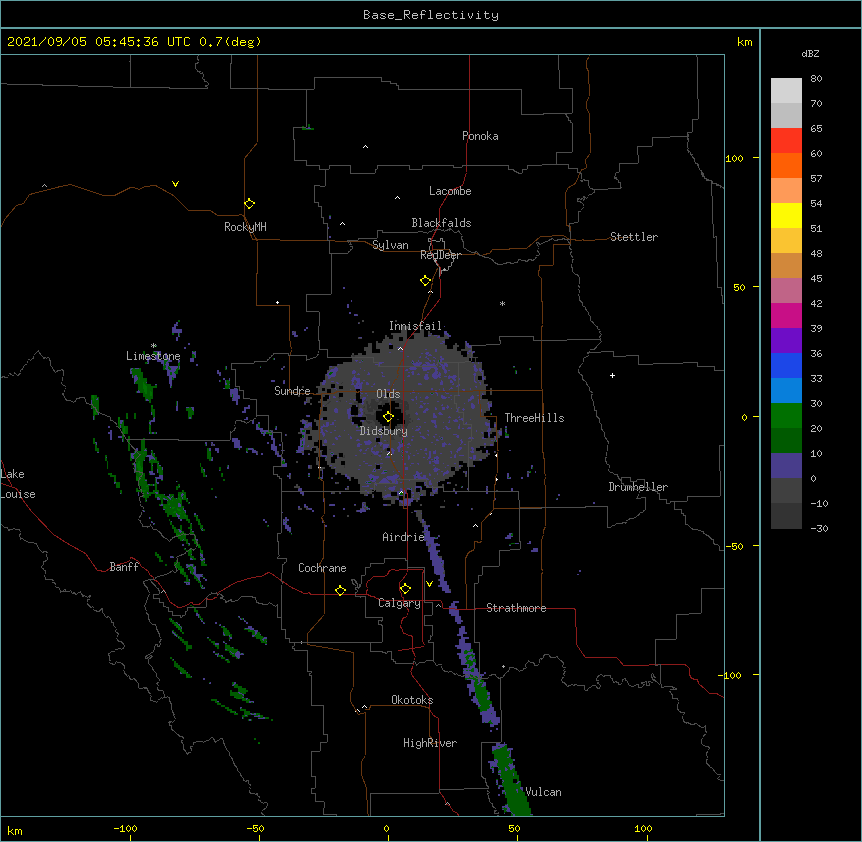Click the yellow V marker northwest of RockyMH

click(x=175, y=184)
